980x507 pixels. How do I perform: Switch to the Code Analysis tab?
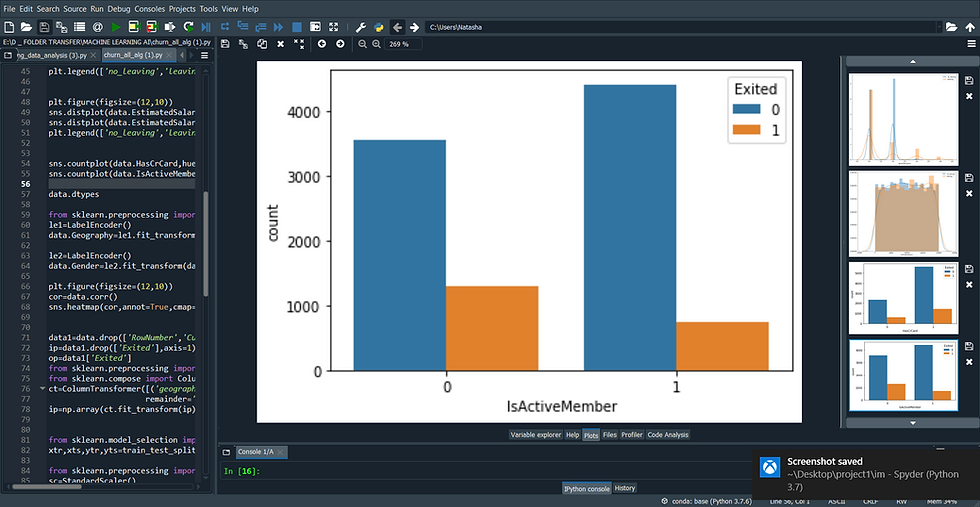tap(668, 434)
